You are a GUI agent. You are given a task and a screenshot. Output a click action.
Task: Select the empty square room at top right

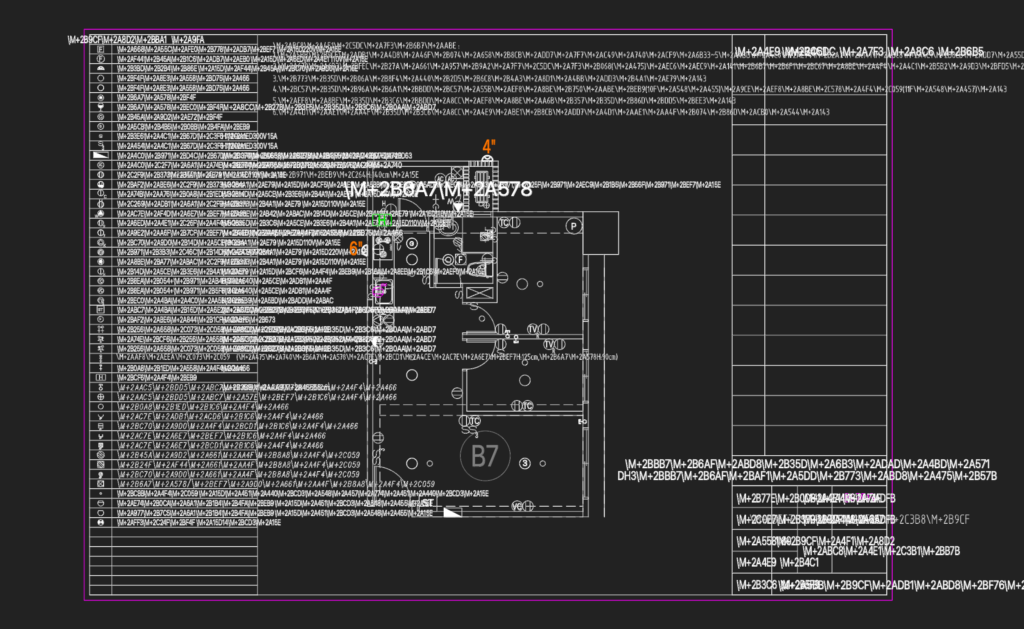click(601, 233)
